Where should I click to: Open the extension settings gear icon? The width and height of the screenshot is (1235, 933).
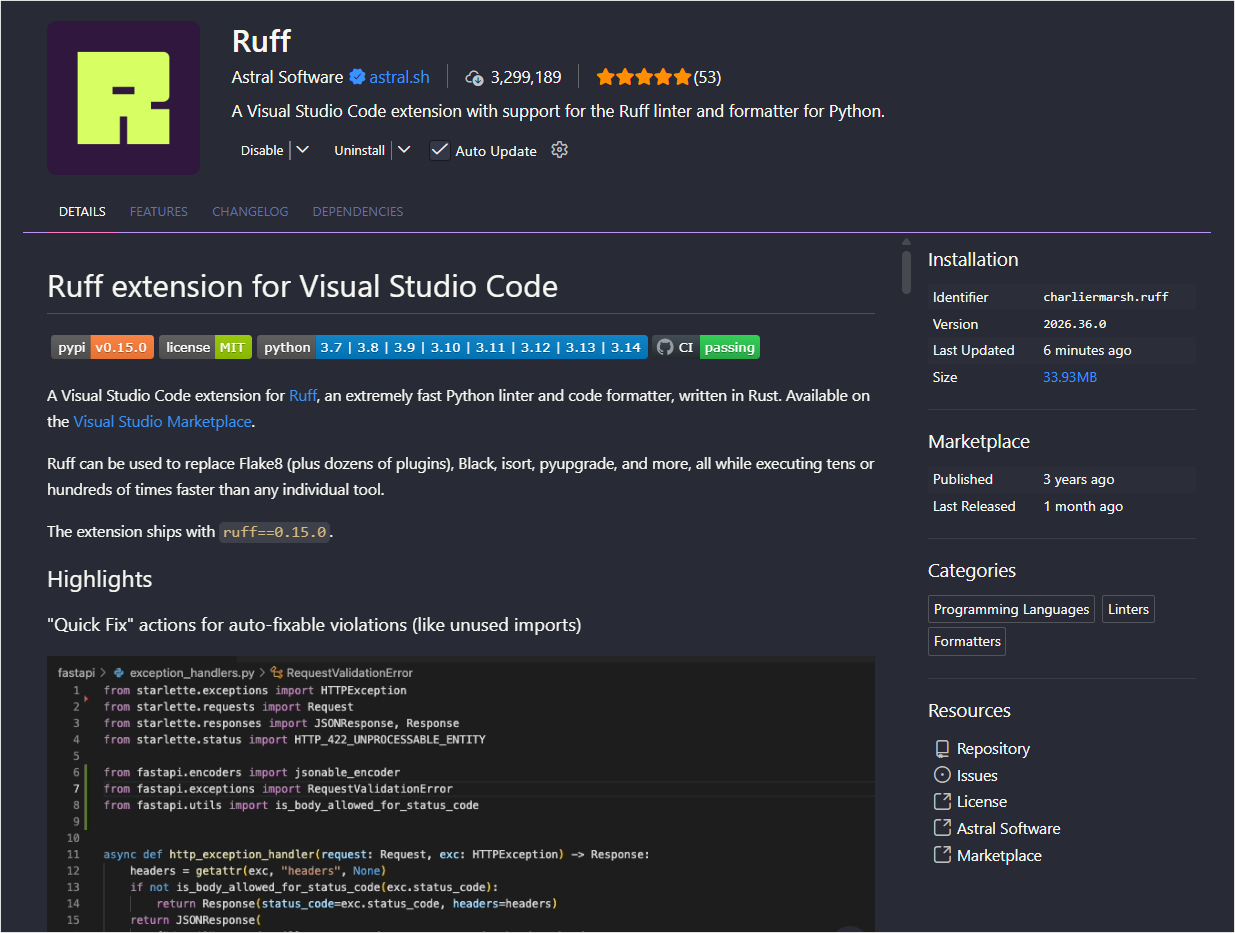[560, 150]
